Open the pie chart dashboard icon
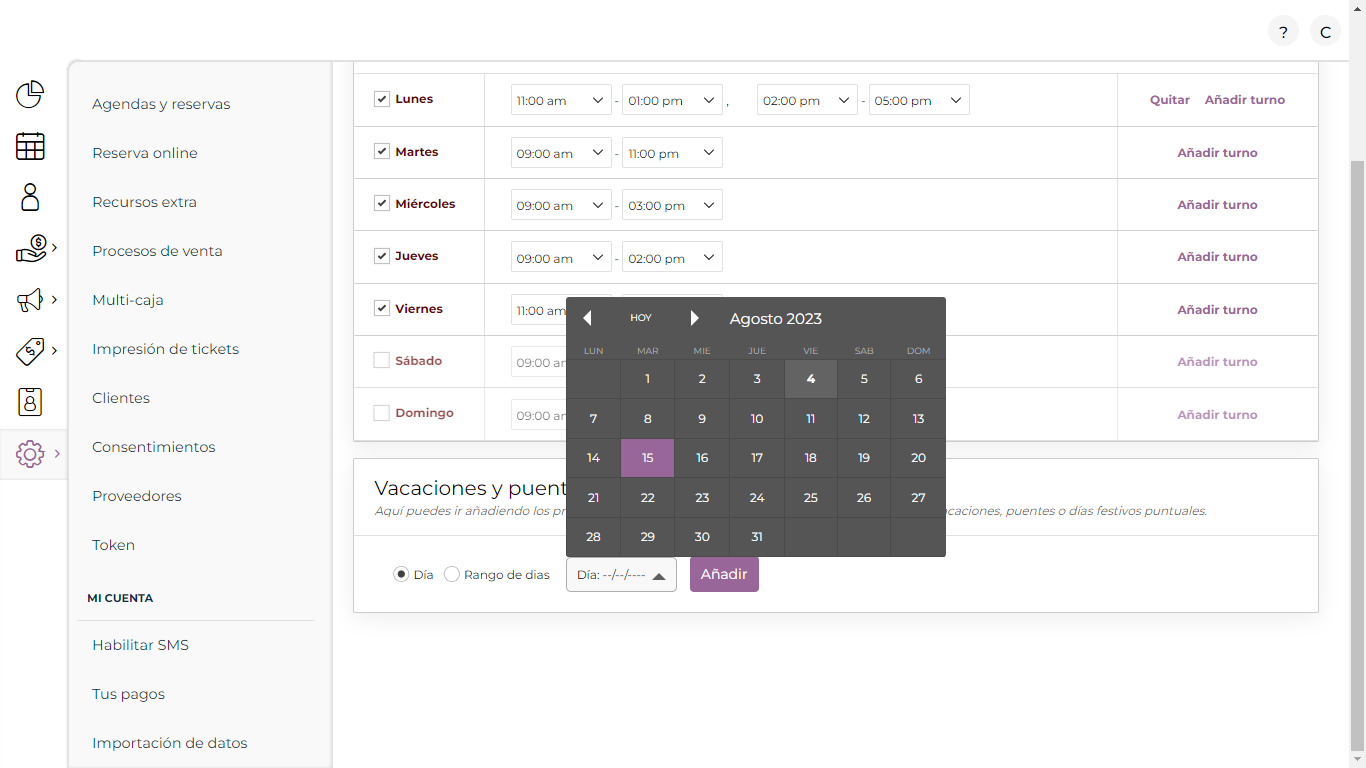The width and height of the screenshot is (1366, 768). 30,95
